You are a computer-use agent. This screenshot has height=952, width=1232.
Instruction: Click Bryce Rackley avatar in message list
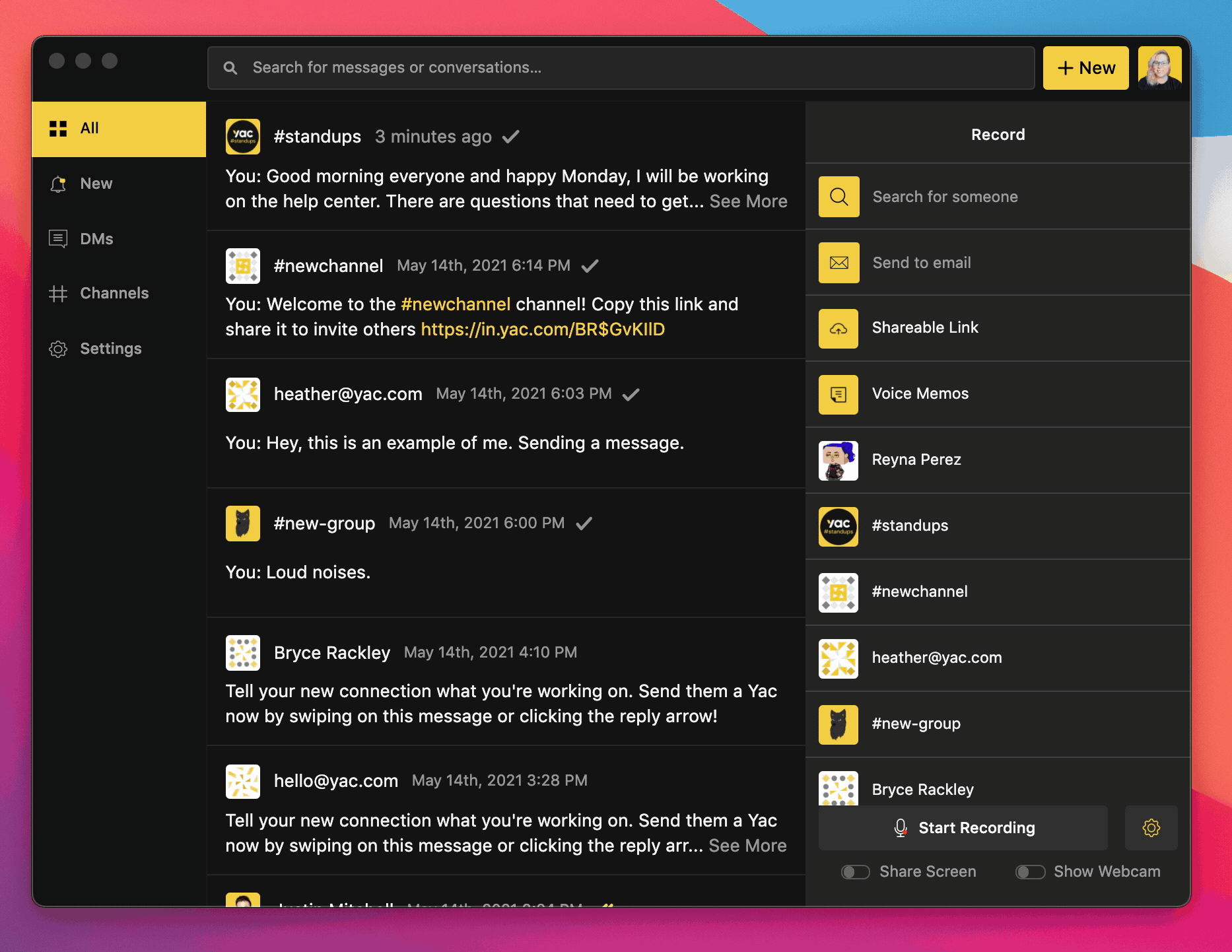pyautogui.click(x=243, y=653)
